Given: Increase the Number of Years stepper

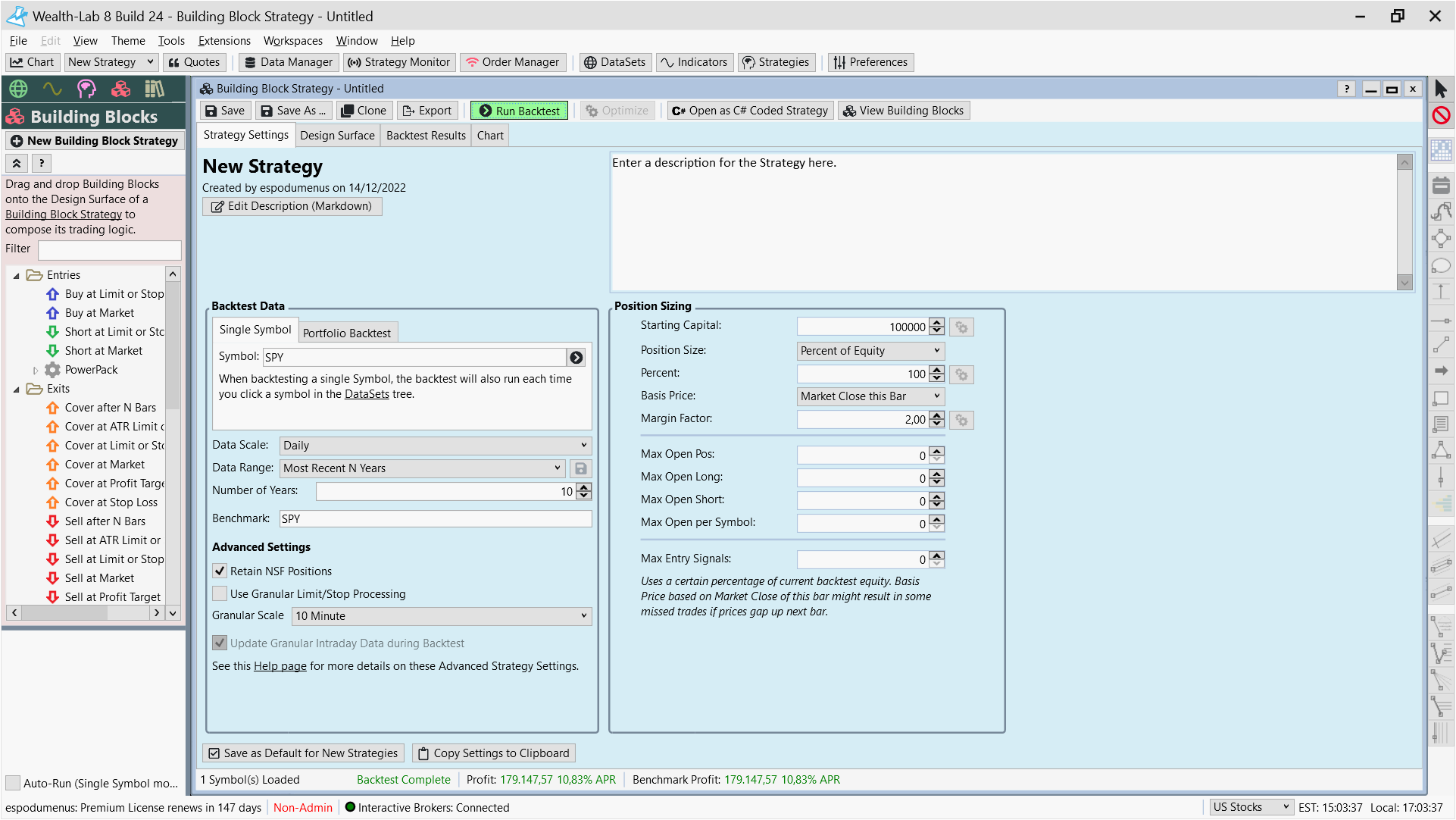Looking at the screenshot, I should pyautogui.click(x=583, y=487).
